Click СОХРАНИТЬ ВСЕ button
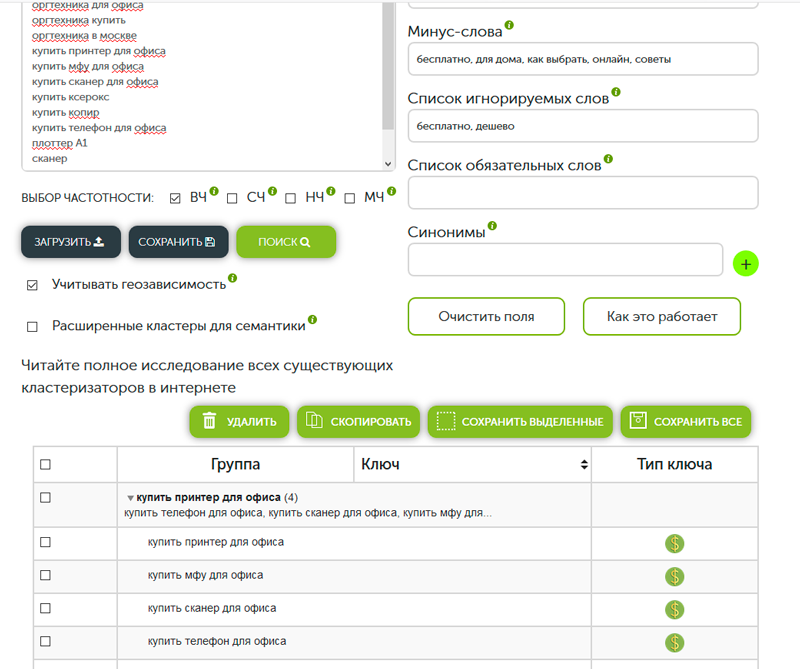The width and height of the screenshot is (800, 669). (x=686, y=422)
